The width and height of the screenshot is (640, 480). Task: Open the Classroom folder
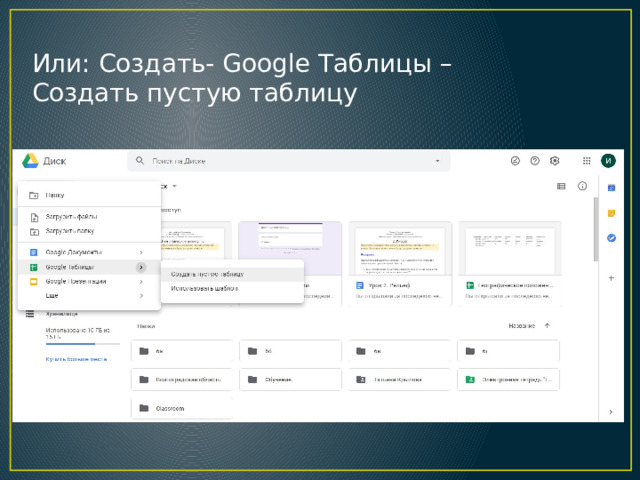click(182, 408)
